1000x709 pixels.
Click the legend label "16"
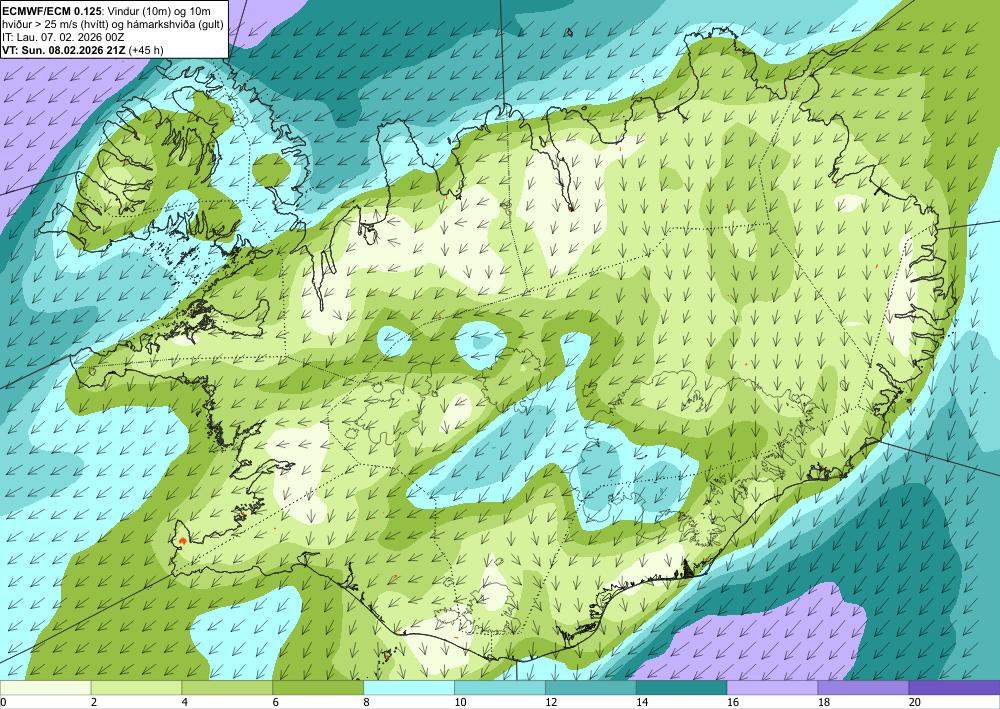[733, 702]
